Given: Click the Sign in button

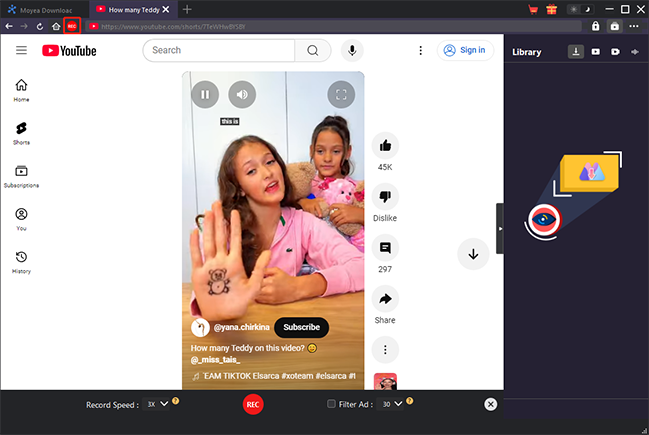Looking at the screenshot, I should click(465, 50).
